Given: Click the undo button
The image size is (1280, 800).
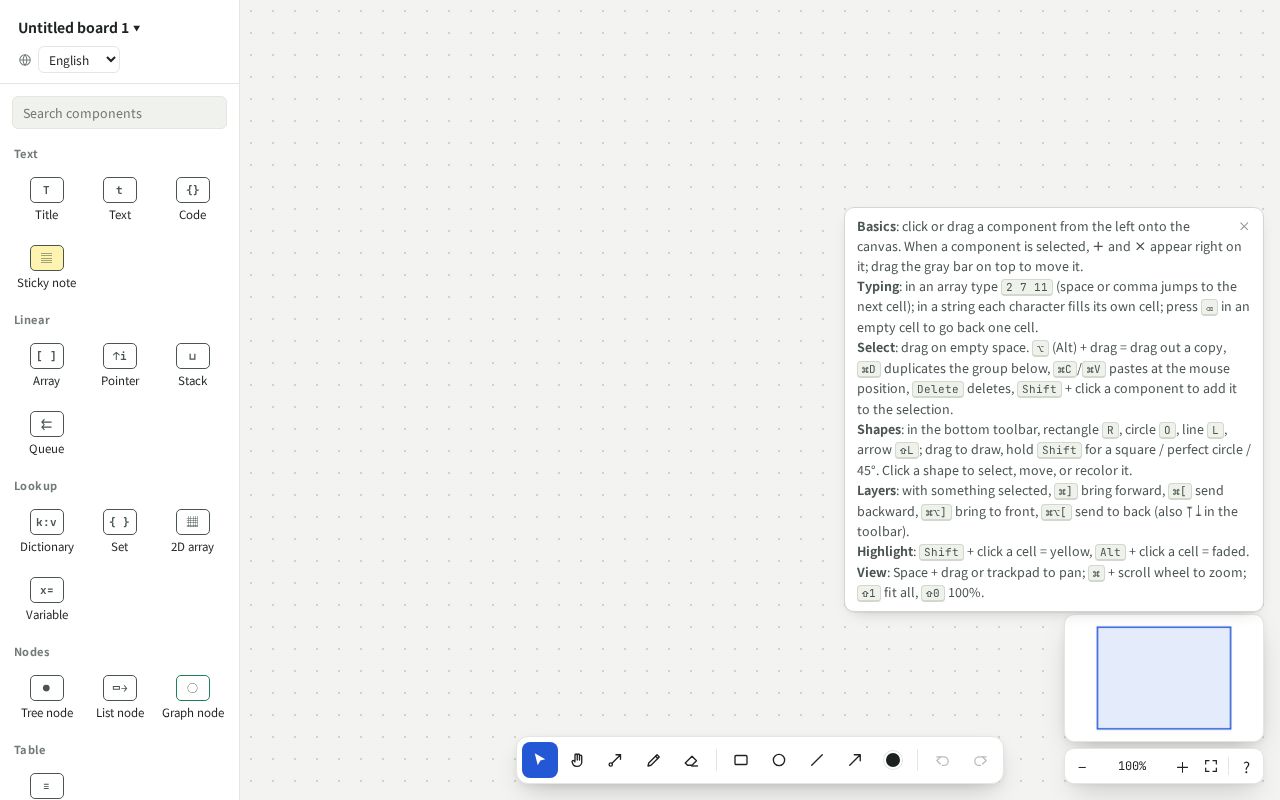Looking at the screenshot, I should click(x=942, y=760).
